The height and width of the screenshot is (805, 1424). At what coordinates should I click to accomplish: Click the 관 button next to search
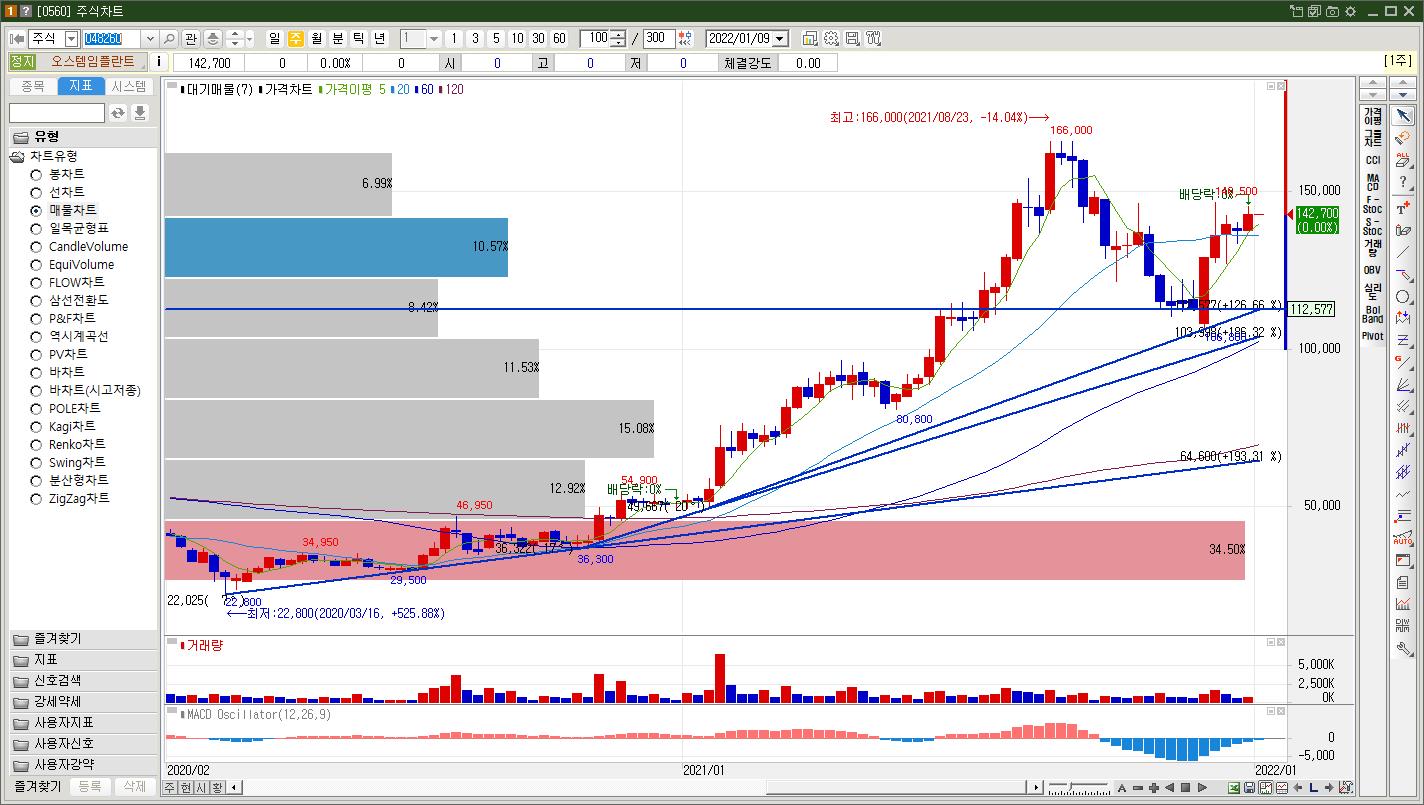[x=190, y=38]
